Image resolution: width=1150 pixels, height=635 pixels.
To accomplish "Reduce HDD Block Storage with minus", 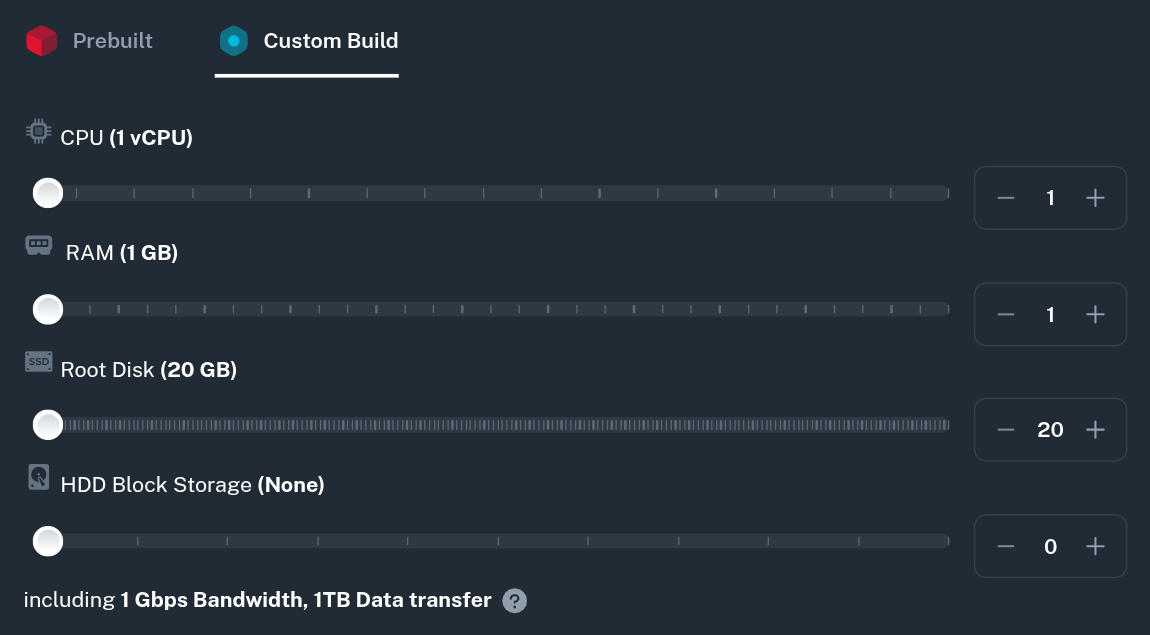I will [x=1006, y=546].
